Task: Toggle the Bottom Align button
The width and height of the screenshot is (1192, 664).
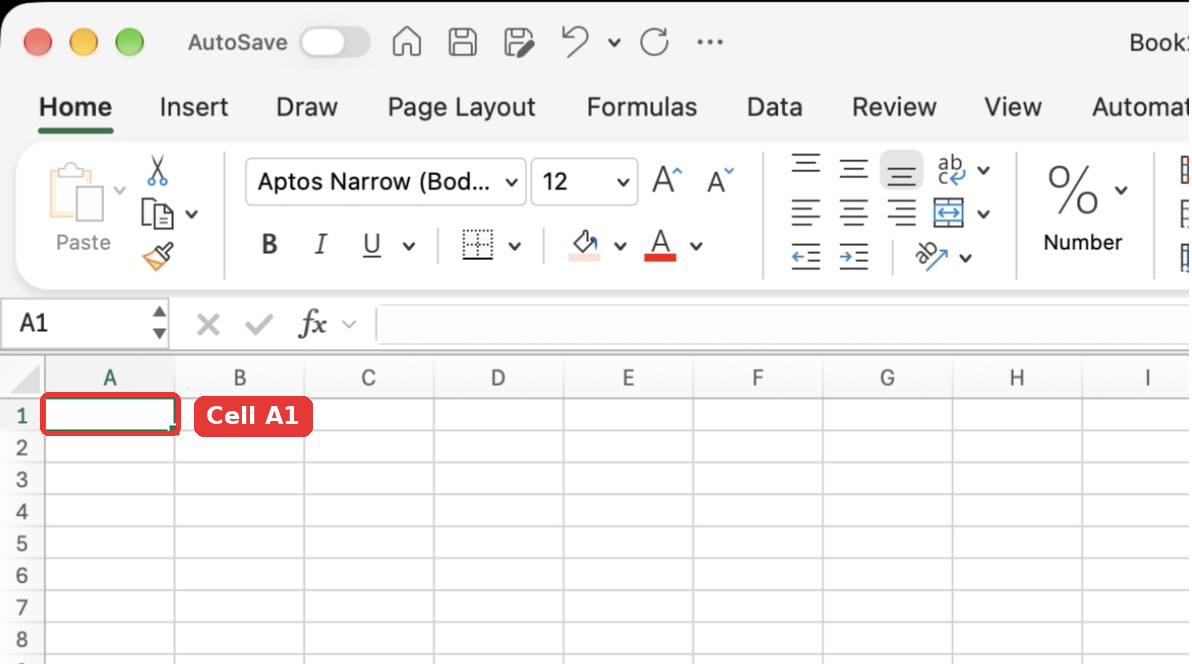Action: click(x=902, y=170)
